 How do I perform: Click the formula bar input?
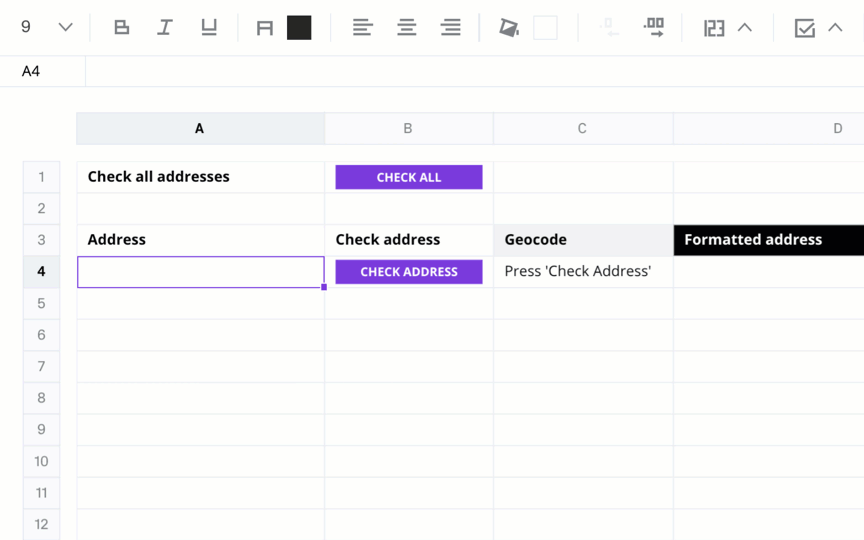click(475, 71)
